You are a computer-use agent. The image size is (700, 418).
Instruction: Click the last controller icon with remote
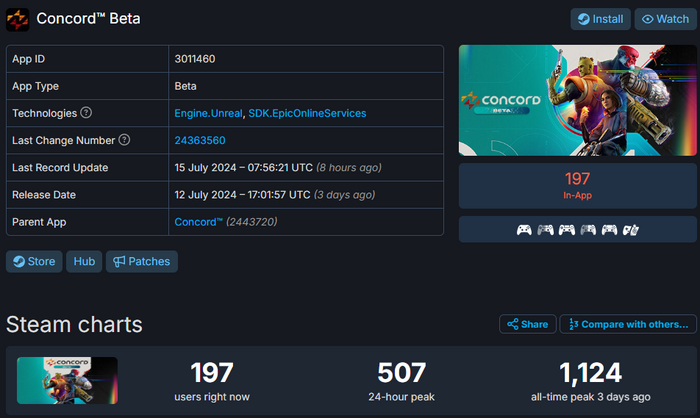pos(631,230)
